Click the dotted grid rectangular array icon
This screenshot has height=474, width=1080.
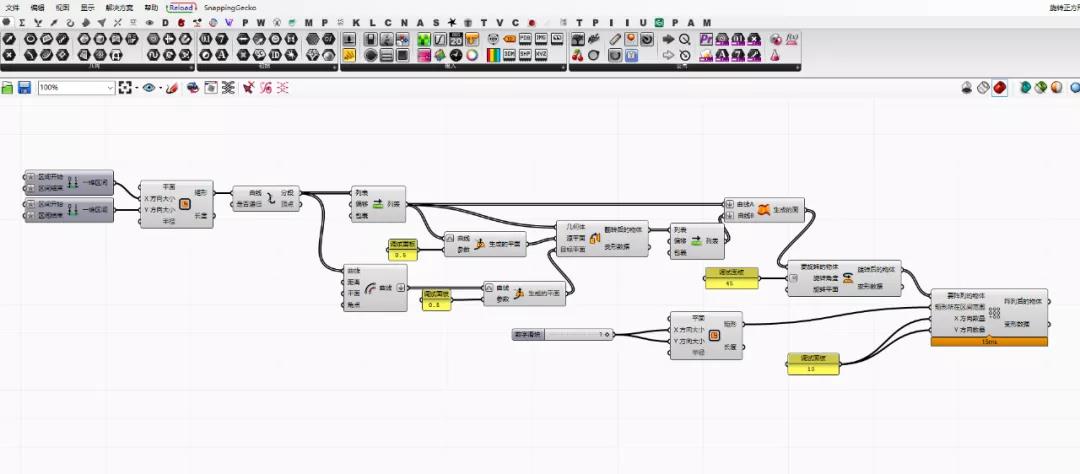tap(994, 313)
